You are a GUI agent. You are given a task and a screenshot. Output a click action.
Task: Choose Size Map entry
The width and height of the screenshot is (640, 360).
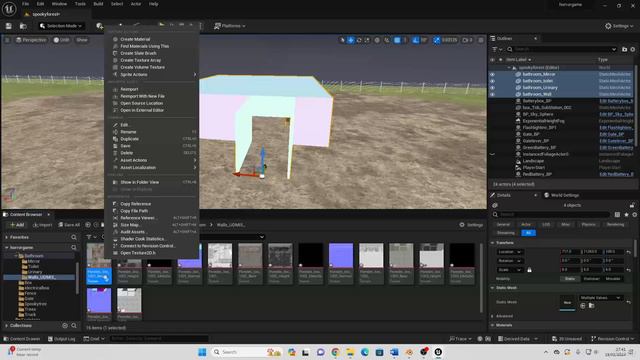pos(130,225)
